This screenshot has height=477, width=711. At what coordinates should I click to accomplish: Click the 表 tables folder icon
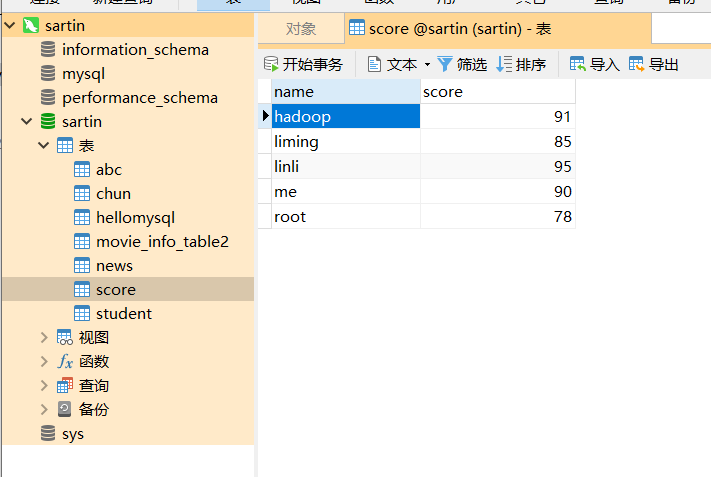pos(65,146)
